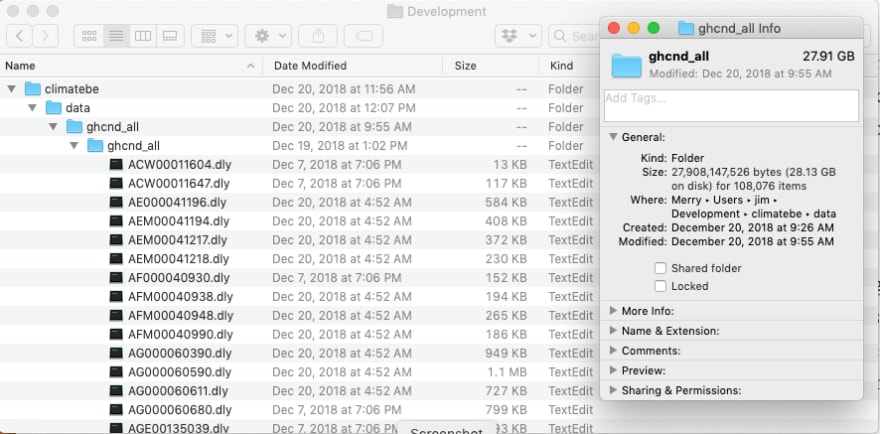Sort by the Name column header
The height and width of the screenshot is (434, 880).
click(131, 66)
